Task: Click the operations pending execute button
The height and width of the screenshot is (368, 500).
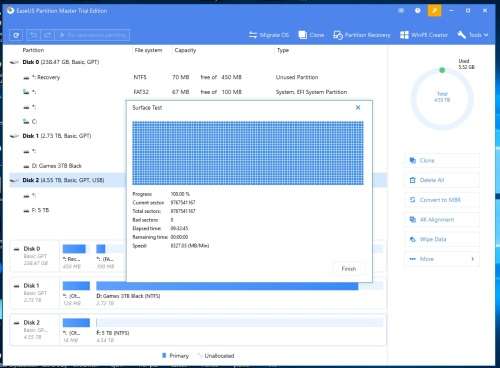Action: click(x=92, y=35)
